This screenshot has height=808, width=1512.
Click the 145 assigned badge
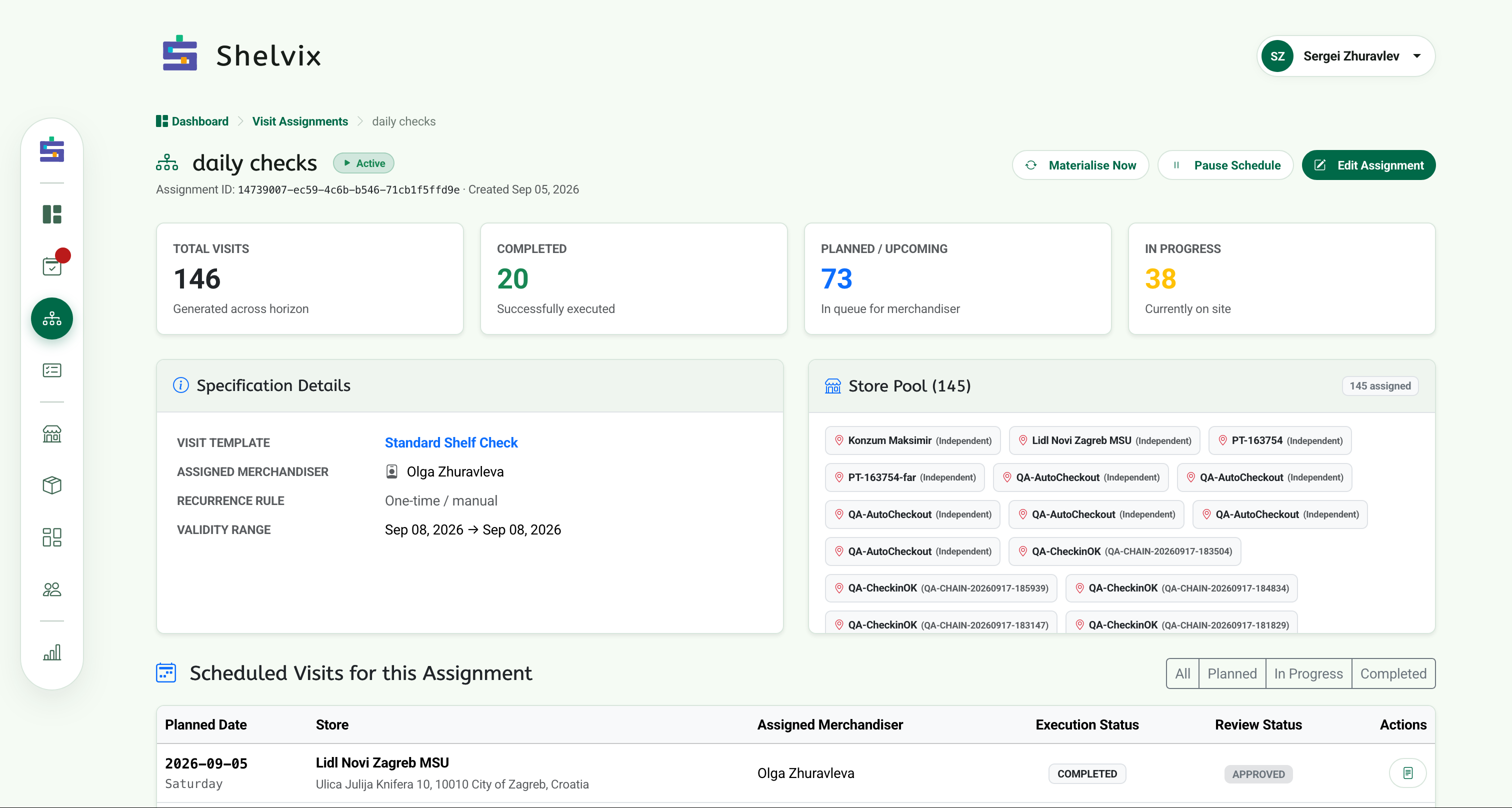point(1380,385)
